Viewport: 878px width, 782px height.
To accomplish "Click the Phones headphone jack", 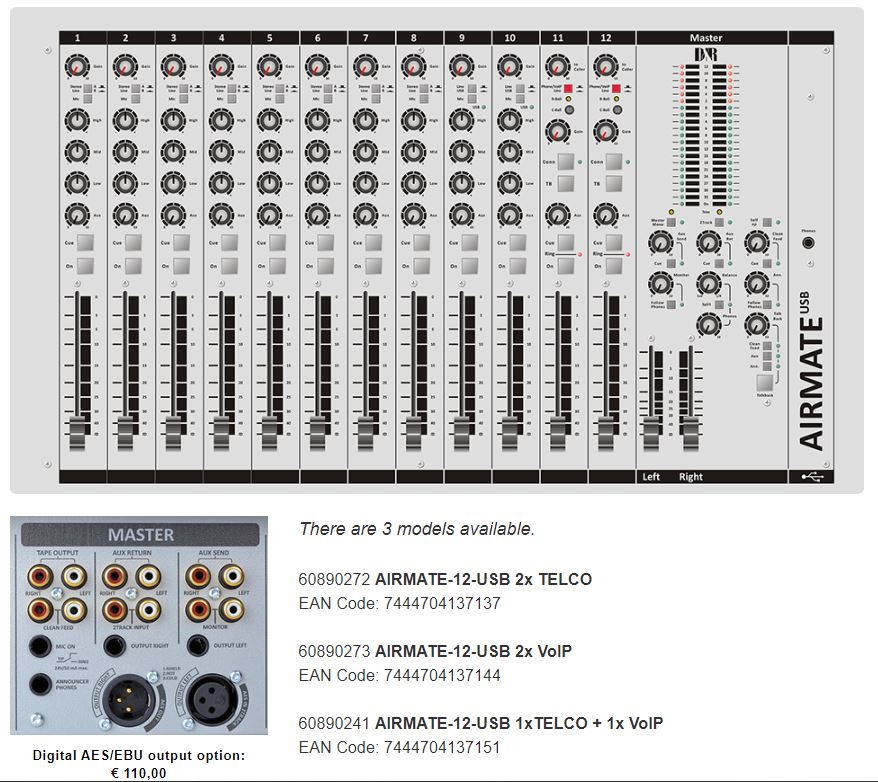I will coord(808,243).
